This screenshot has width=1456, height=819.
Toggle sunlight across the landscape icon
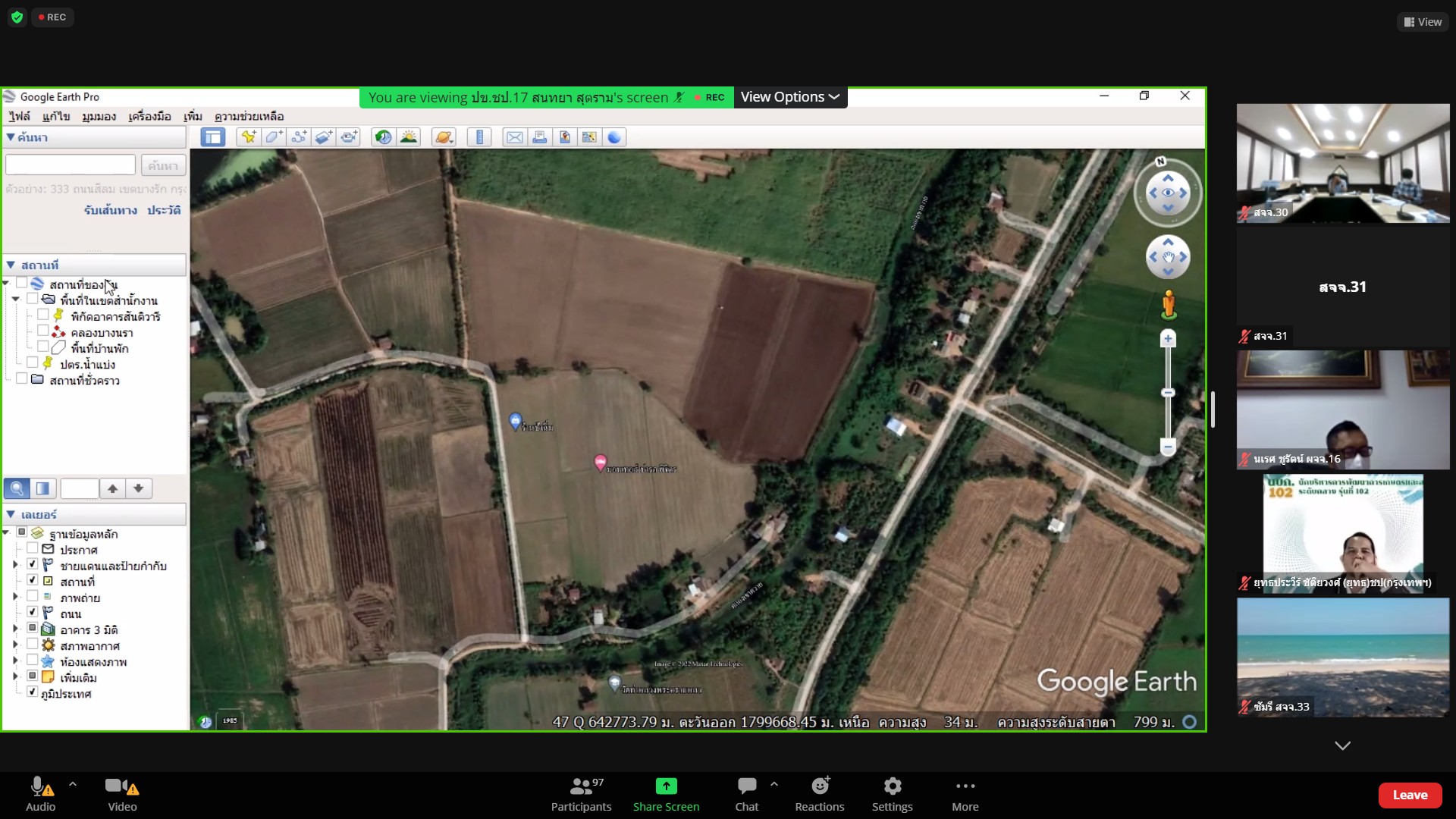(x=409, y=137)
